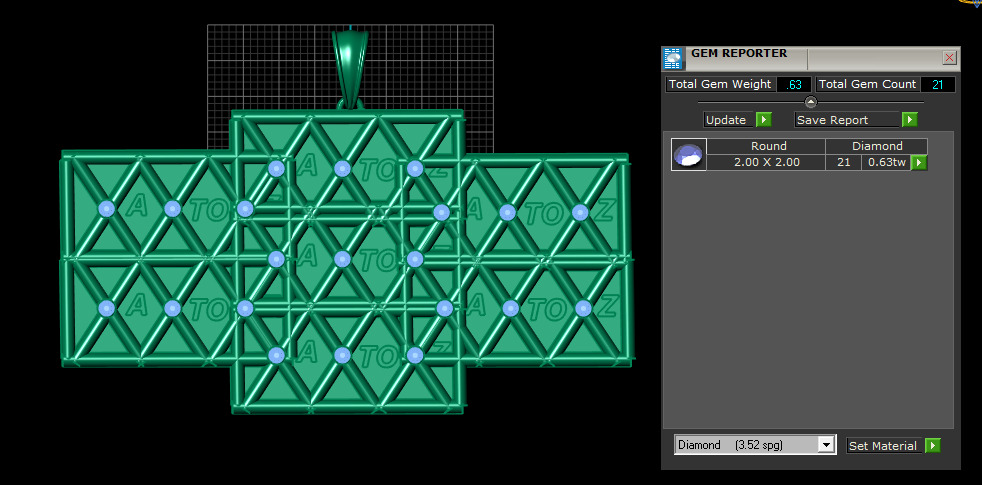This screenshot has width=982, height=485.
Task: Click the Total Gem Count value field
Action: [x=938, y=85]
